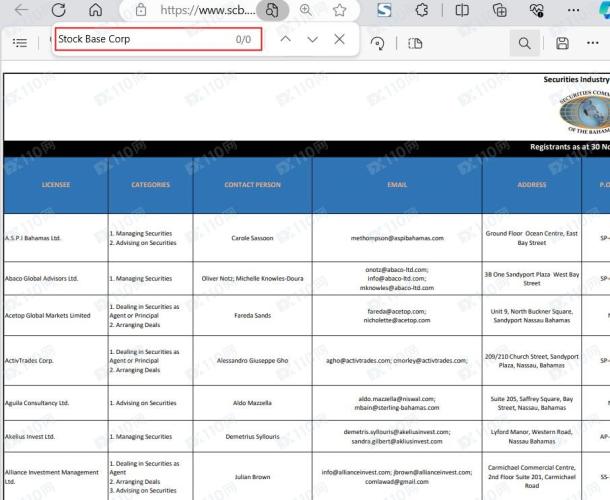Go to browser home page
The height and width of the screenshot is (500, 610).
pyautogui.click(x=95, y=10)
